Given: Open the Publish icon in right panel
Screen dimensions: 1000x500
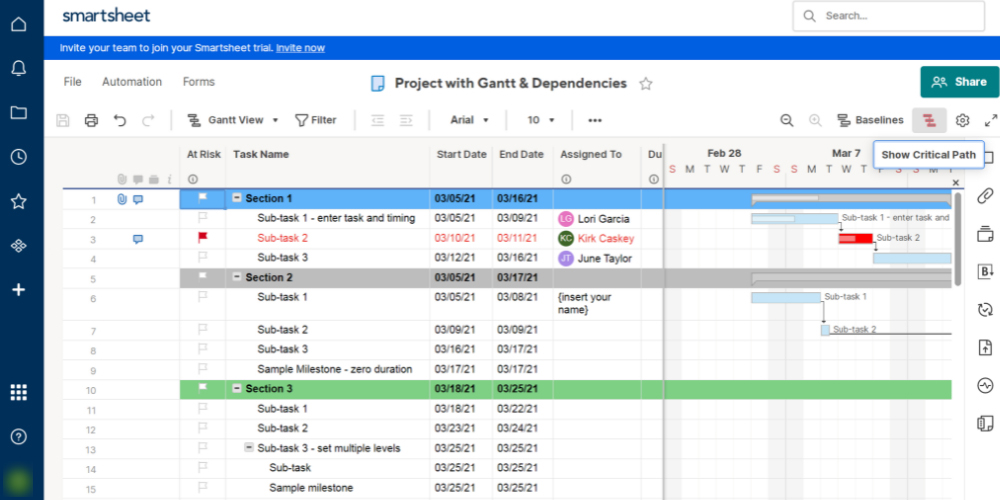Looking at the screenshot, I should [x=985, y=348].
